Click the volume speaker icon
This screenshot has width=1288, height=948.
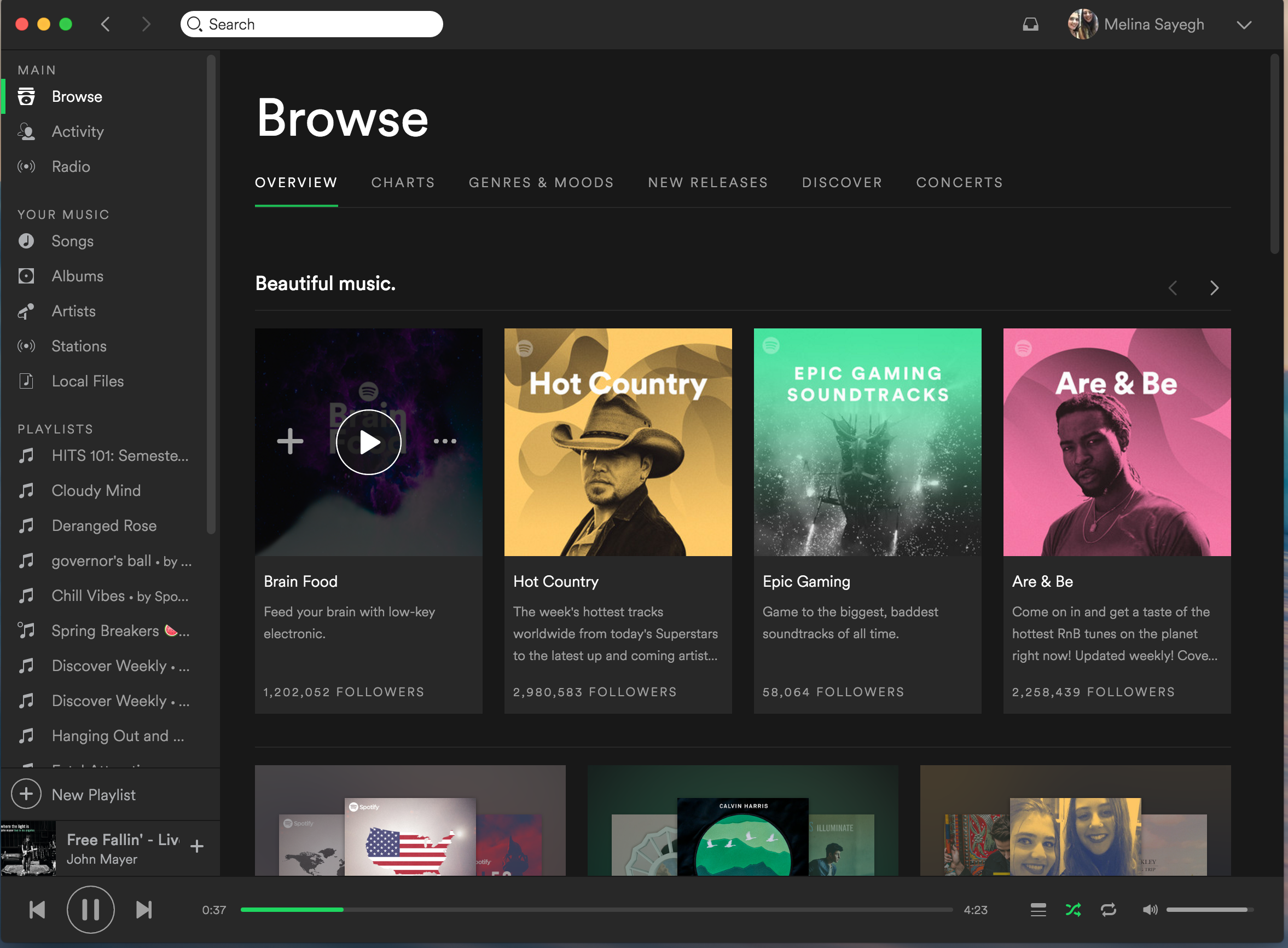[x=1150, y=910]
